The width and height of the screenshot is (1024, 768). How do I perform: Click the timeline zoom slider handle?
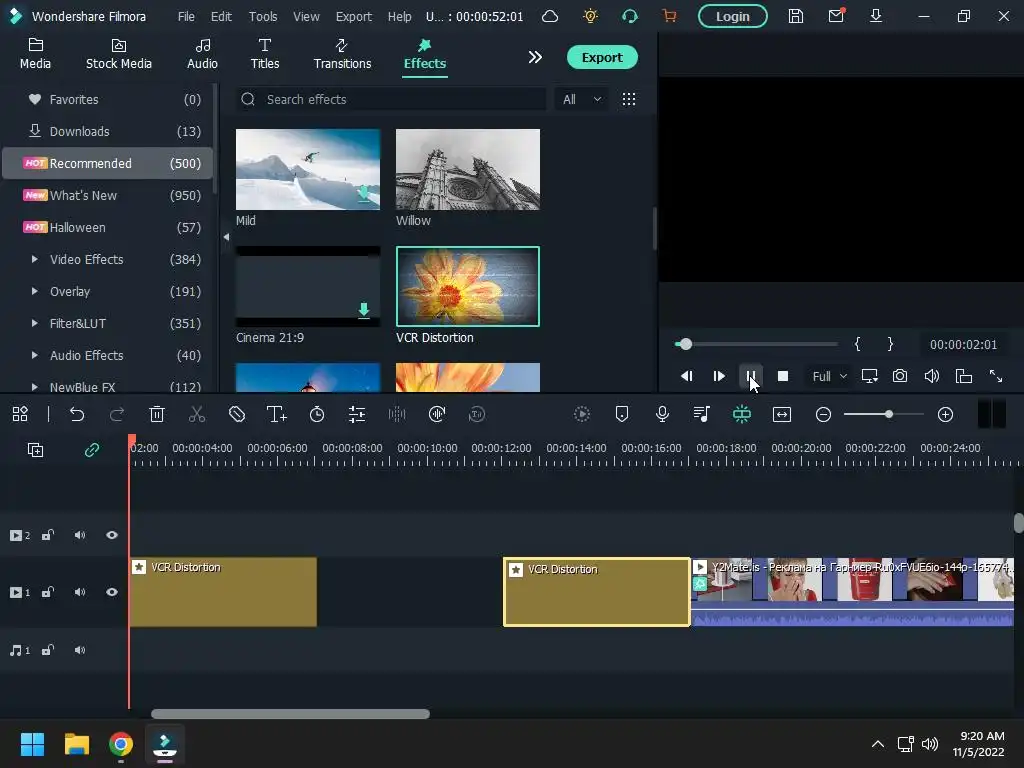pos(889,414)
